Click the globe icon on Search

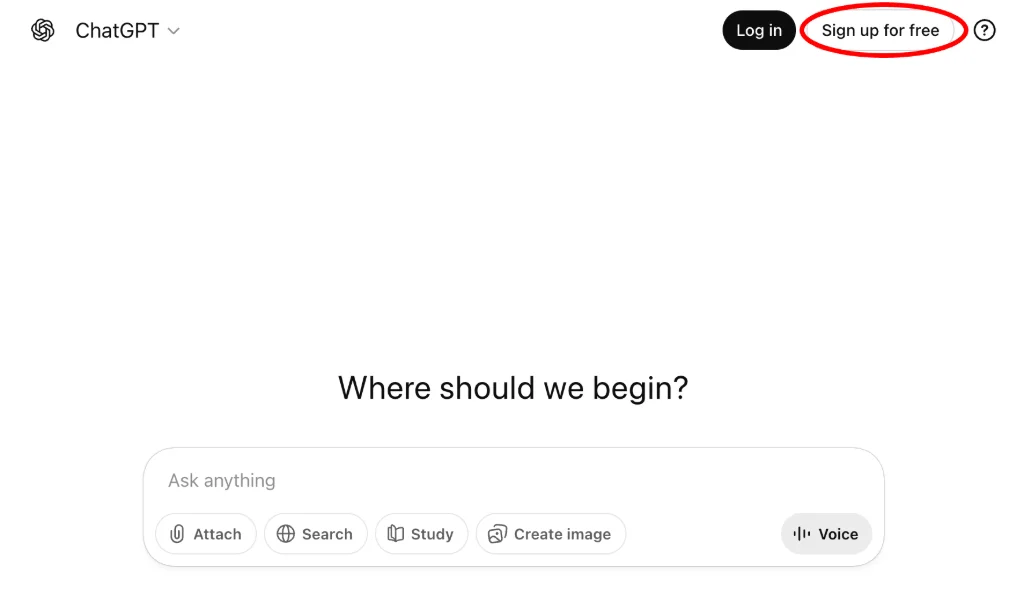[x=286, y=534]
